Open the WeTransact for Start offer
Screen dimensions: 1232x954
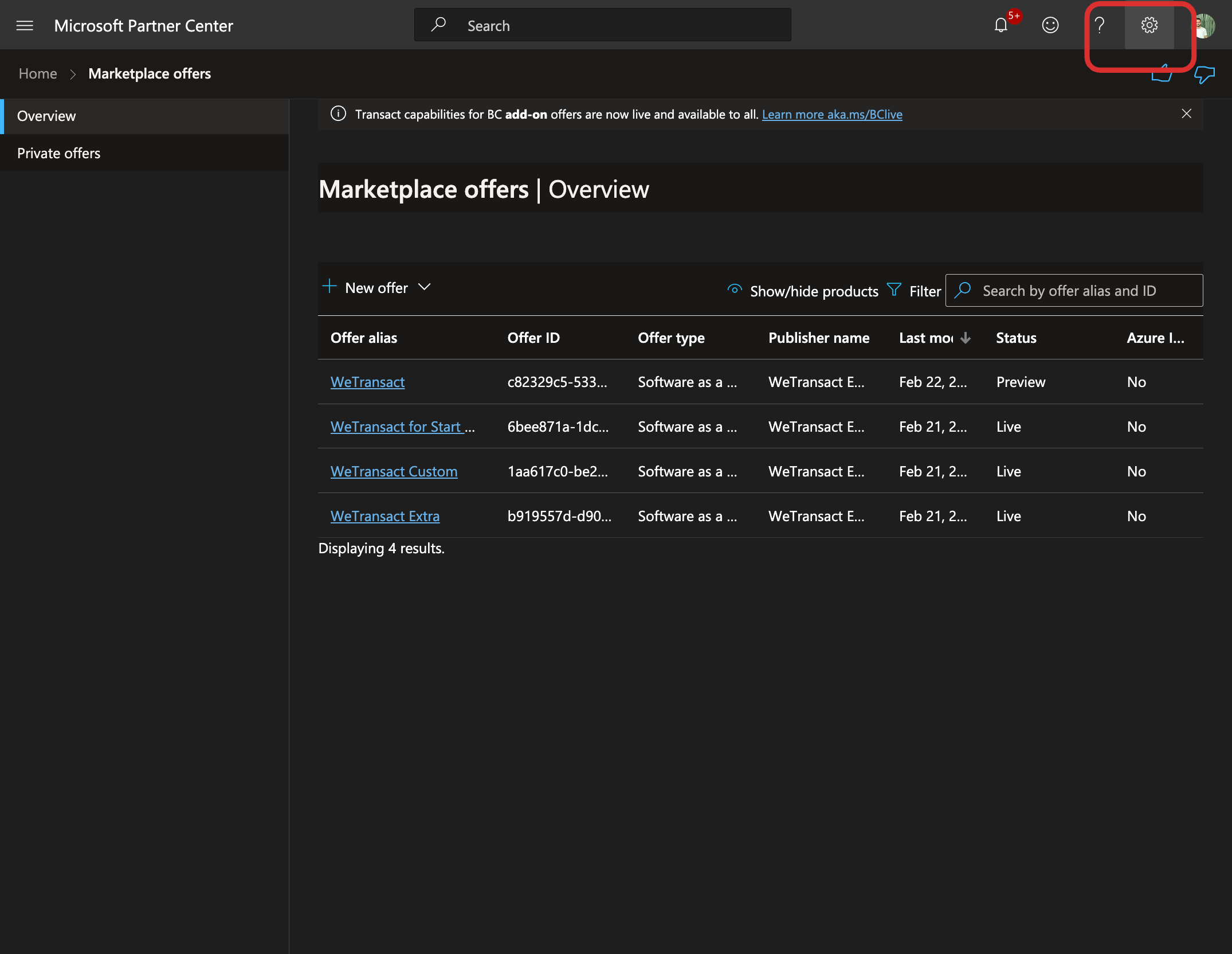402,427
